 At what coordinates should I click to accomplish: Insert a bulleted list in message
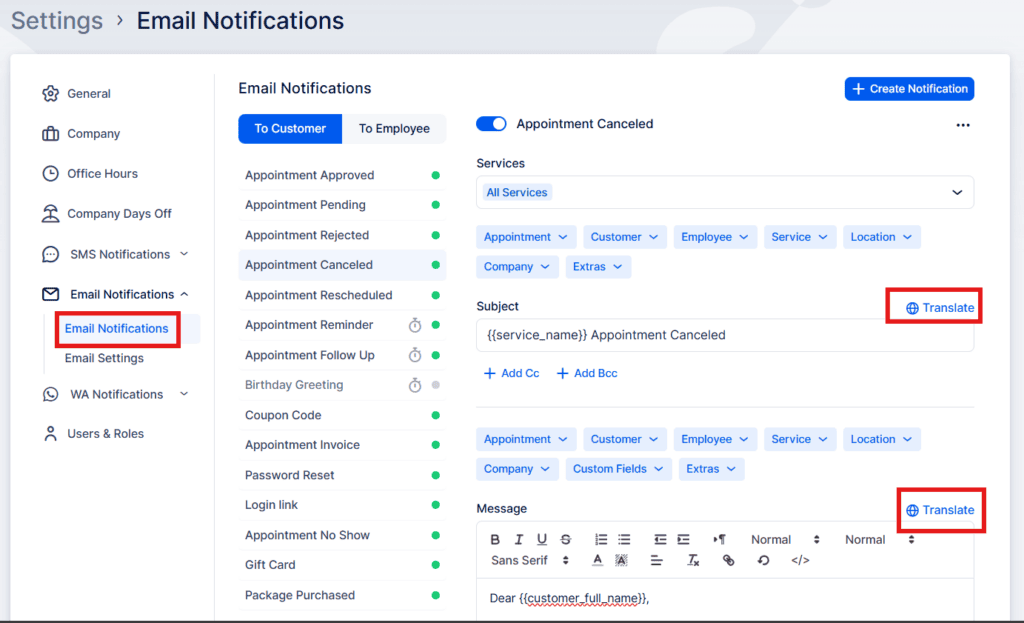pos(624,539)
